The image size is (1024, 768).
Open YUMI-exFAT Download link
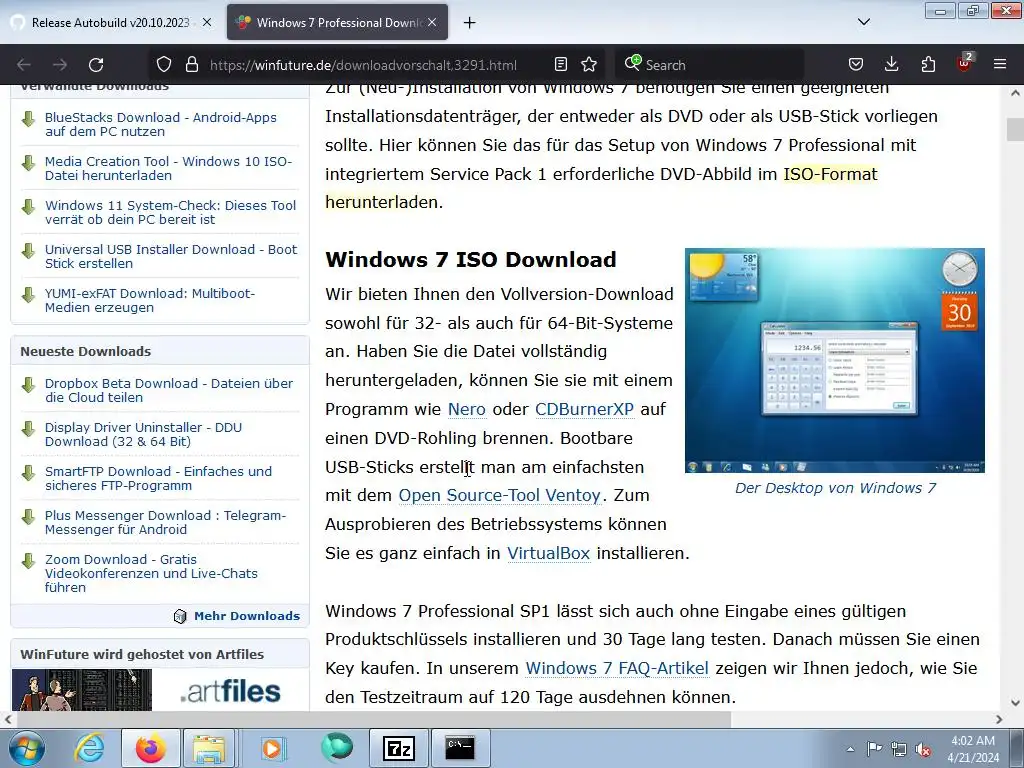(150, 300)
